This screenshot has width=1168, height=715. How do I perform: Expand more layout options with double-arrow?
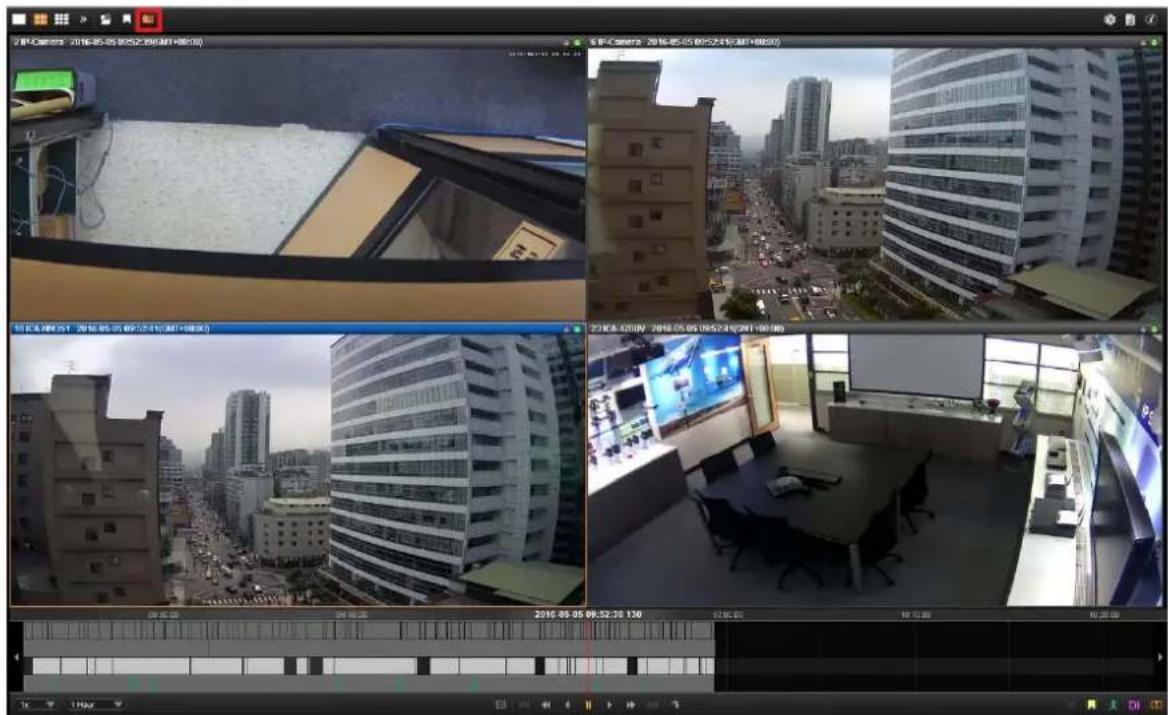[83, 19]
